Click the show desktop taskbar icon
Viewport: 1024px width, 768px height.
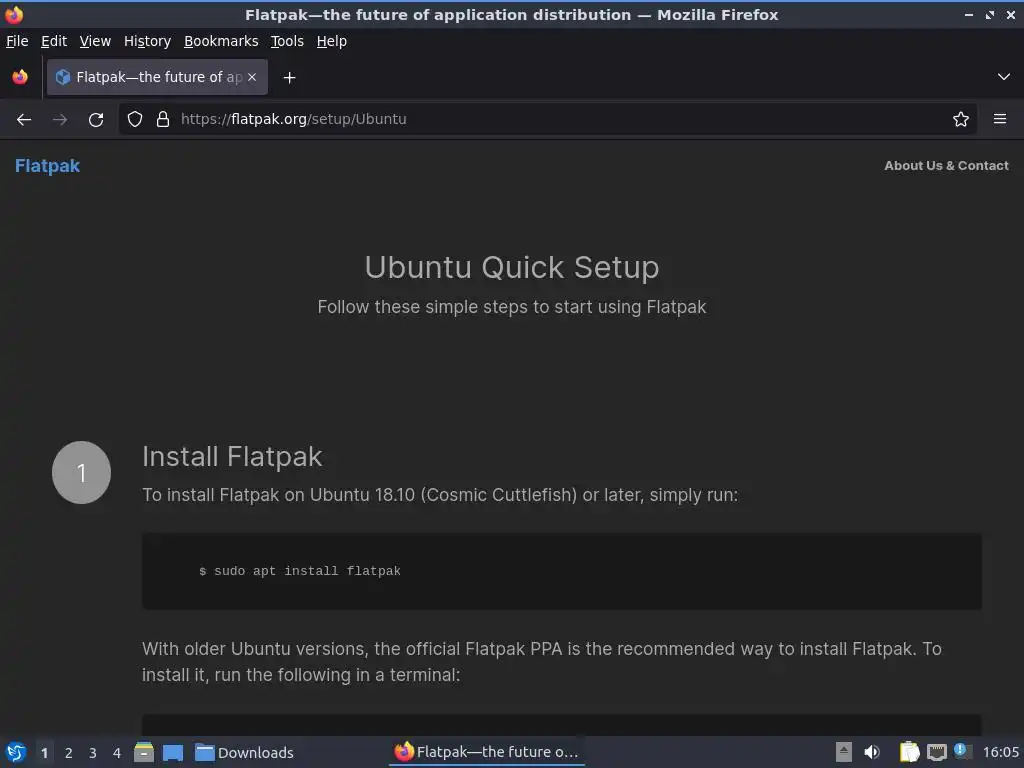tap(173, 753)
